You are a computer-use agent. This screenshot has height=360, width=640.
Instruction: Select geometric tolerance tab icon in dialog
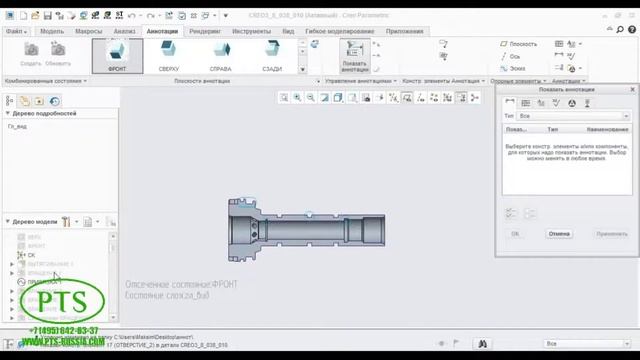coord(526,103)
